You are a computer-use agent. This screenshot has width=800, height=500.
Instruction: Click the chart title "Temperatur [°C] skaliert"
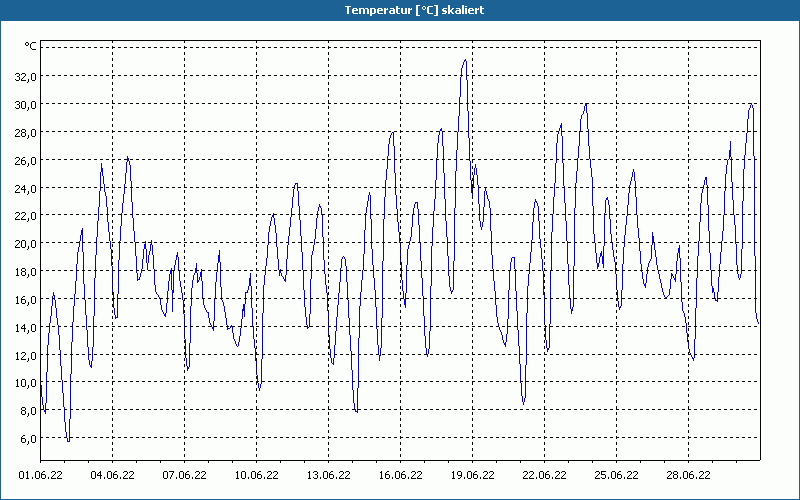click(414, 10)
